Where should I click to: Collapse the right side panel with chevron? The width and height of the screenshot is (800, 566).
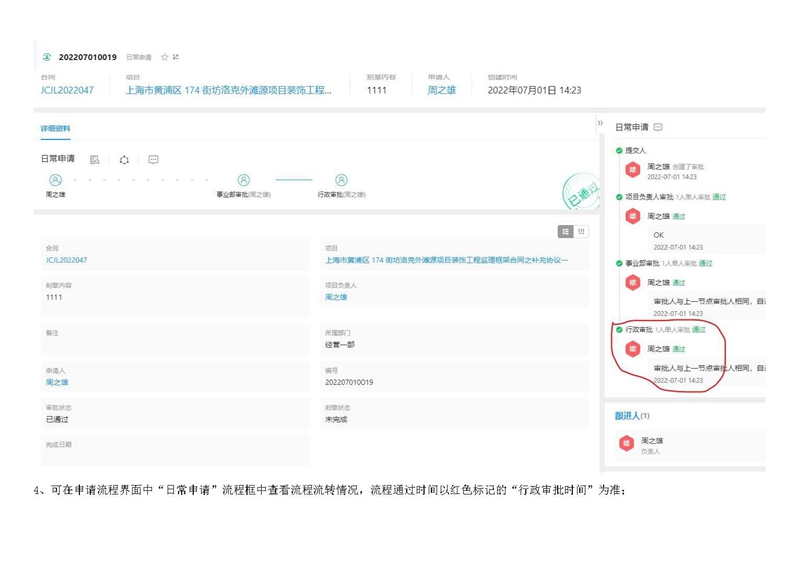[600, 124]
